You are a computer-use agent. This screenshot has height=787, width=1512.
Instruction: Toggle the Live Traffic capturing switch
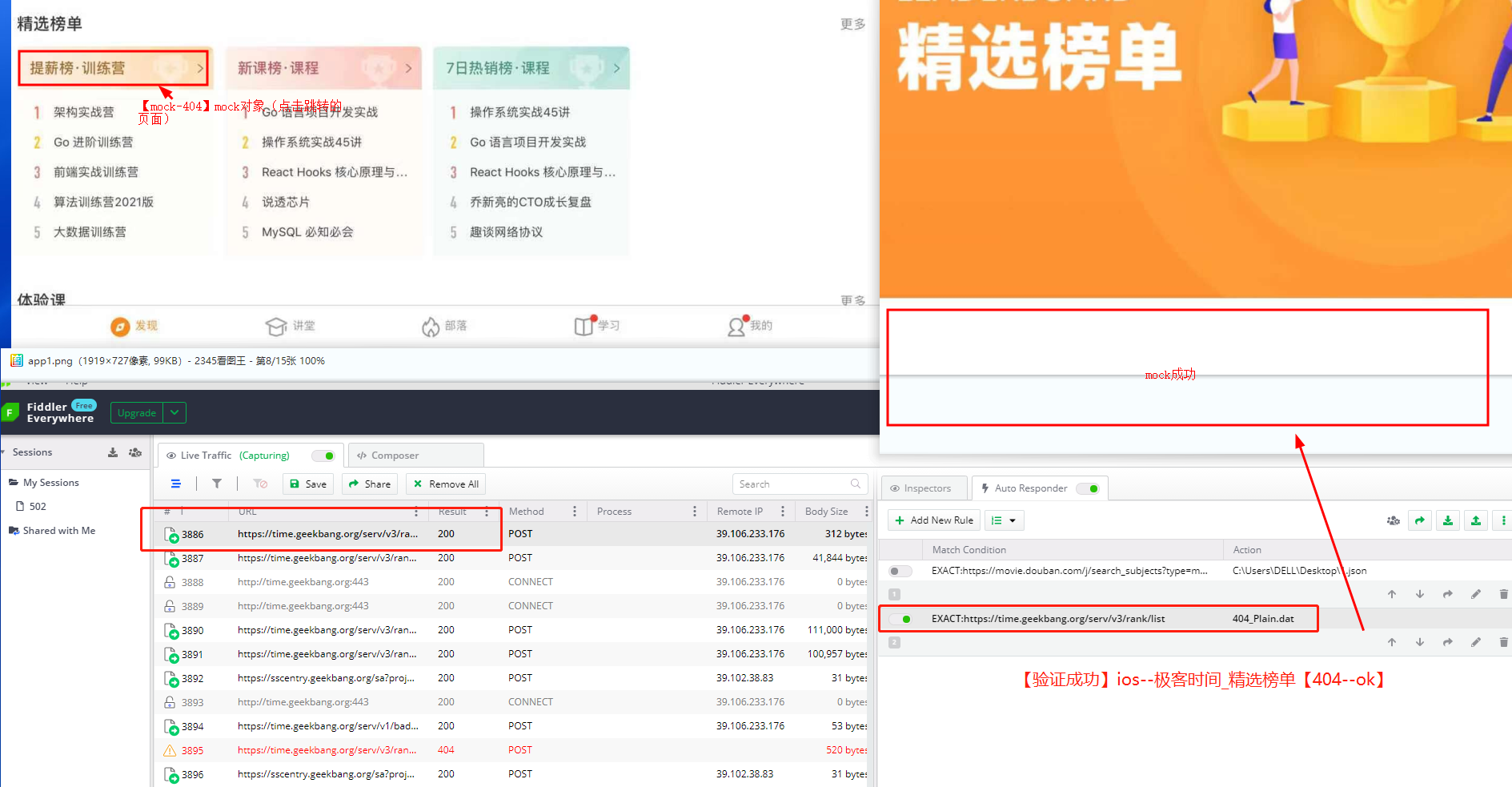323,456
